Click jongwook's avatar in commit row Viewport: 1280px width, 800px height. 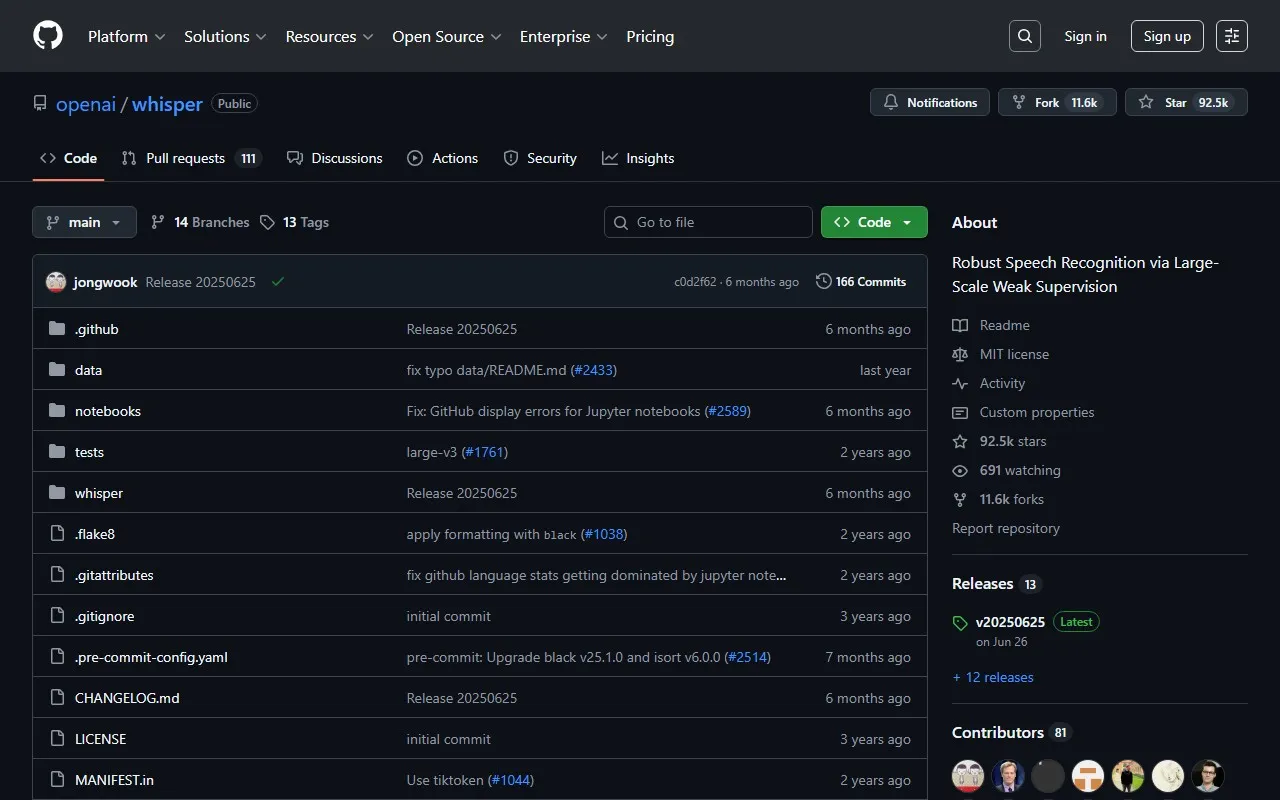tap(56, 282)
